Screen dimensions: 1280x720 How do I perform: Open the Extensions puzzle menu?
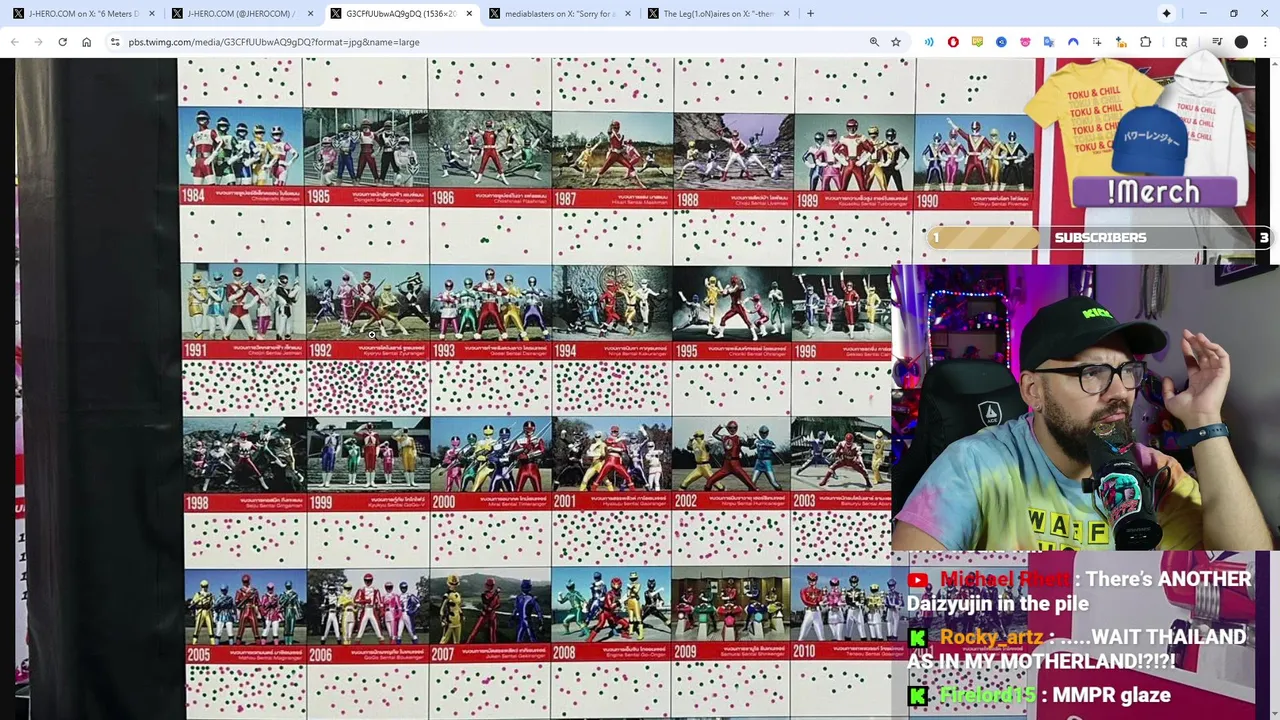1145,42
